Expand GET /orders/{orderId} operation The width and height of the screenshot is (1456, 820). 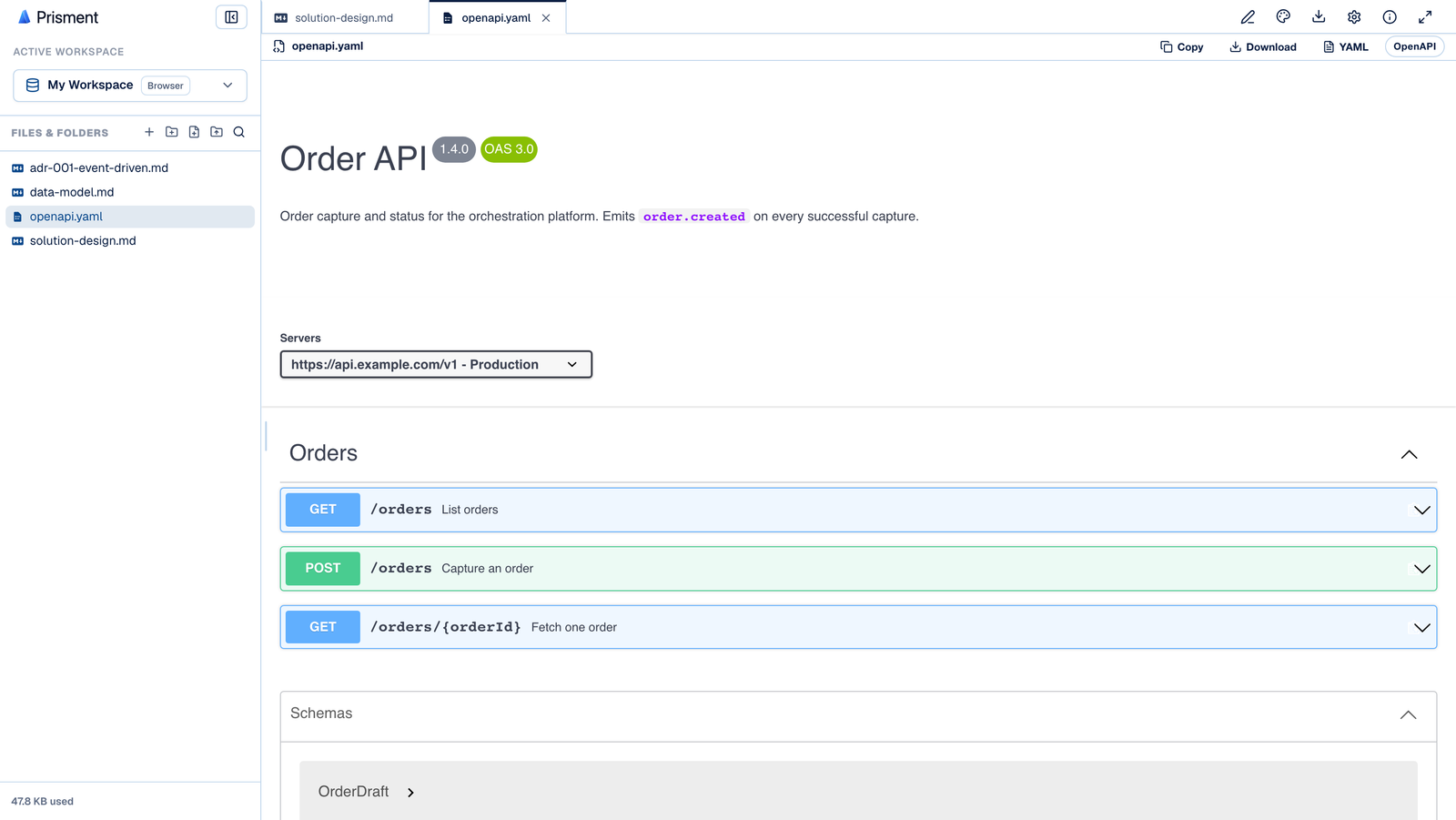[x=1421, y=628]
